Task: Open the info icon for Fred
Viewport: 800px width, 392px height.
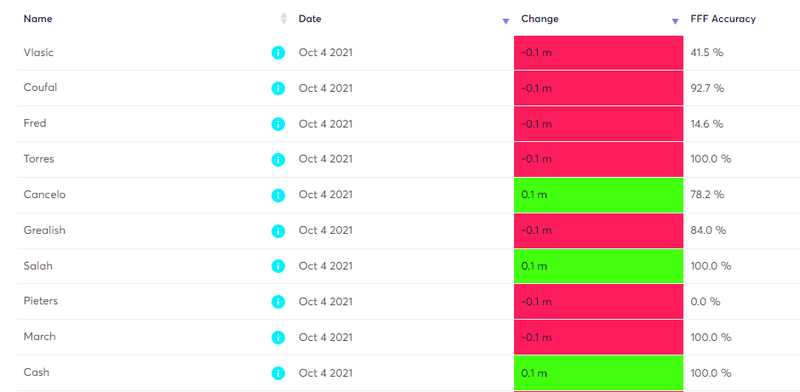Action: [x=278, y=124]
